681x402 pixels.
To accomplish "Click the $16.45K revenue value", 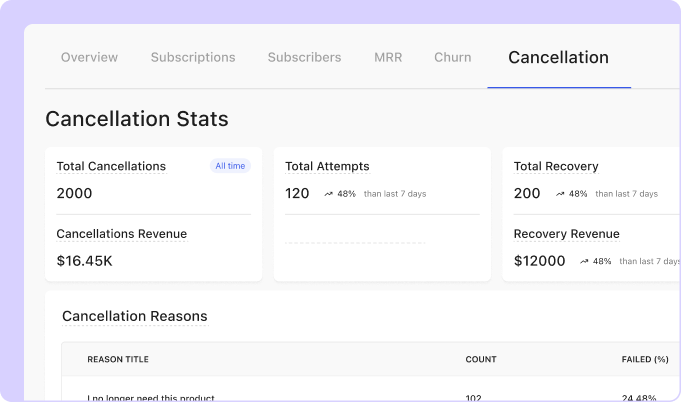I will [x=84, y=261].
